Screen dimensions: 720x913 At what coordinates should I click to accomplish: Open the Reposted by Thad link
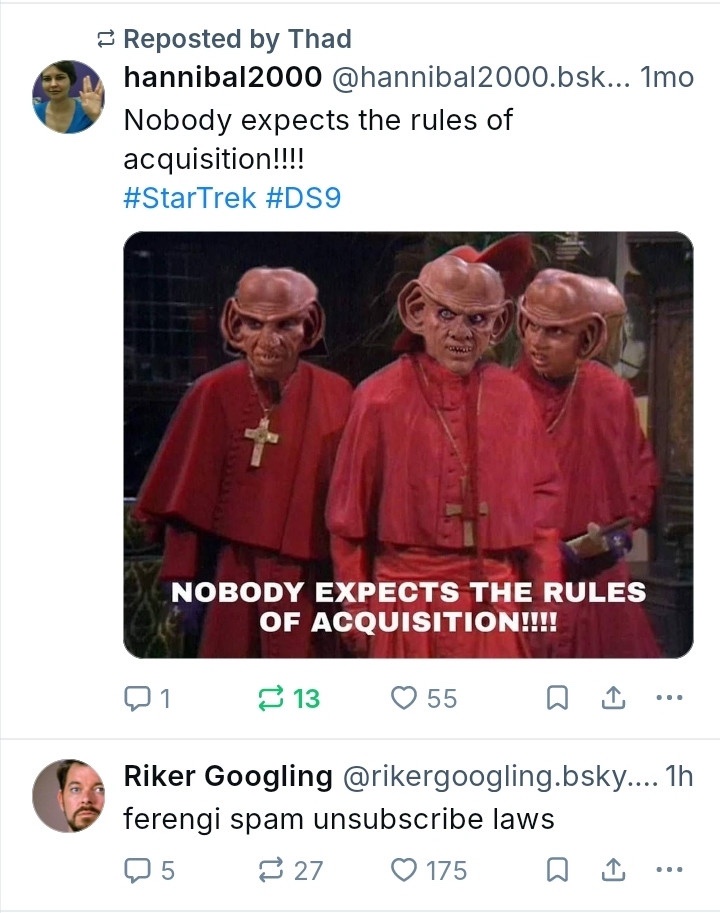coord(237,40)
